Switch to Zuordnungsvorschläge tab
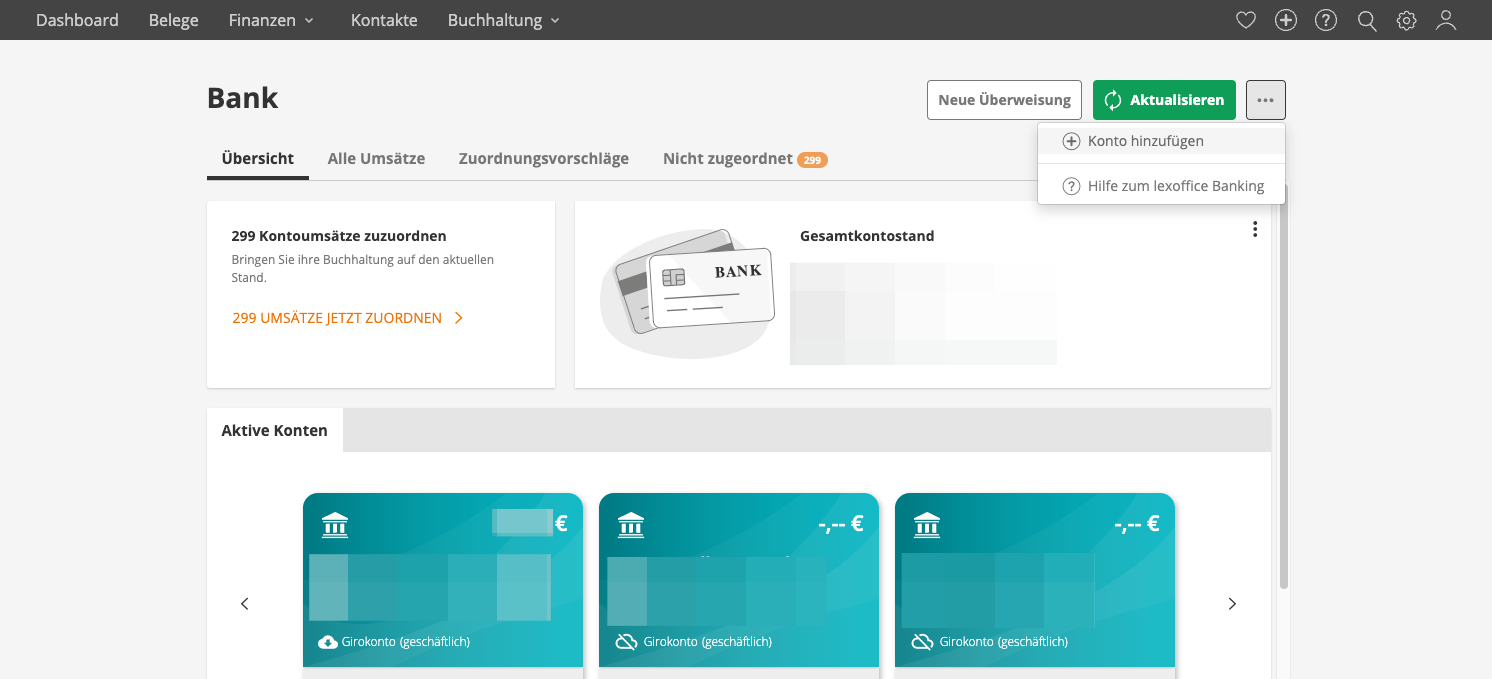Viewport: 1492px width, 679px height. click(x=544, y=158)
